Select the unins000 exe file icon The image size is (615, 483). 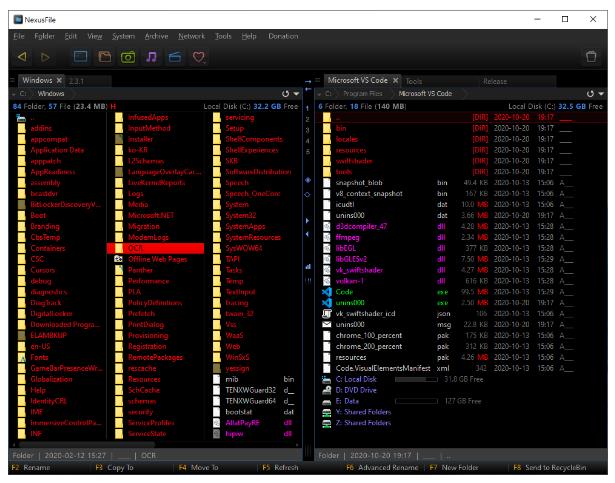coord(327,303)
